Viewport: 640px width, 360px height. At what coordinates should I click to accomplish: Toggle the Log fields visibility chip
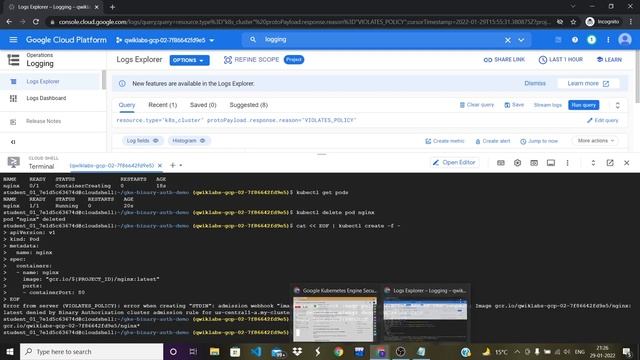[142, 140]
